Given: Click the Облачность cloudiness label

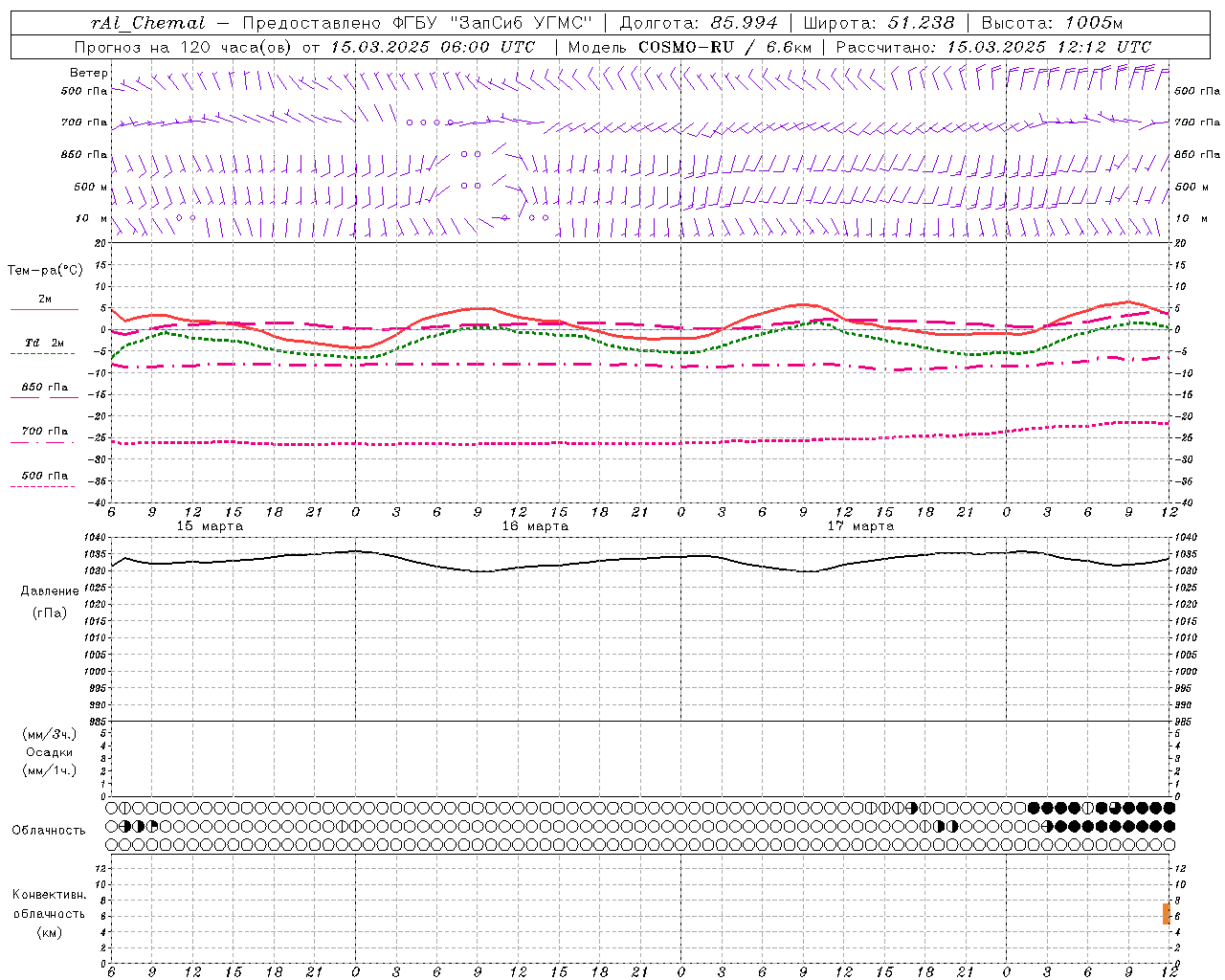Looking at the screenshot, I should pyautogui.click(x=49, y=831).
